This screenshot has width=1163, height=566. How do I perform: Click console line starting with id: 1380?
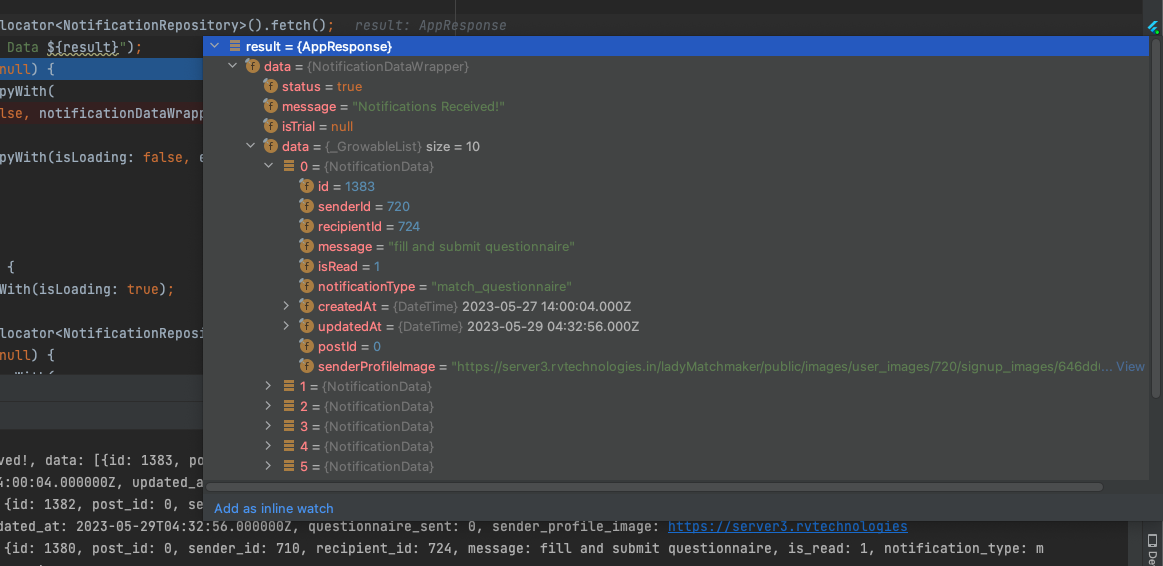point(524,549)
